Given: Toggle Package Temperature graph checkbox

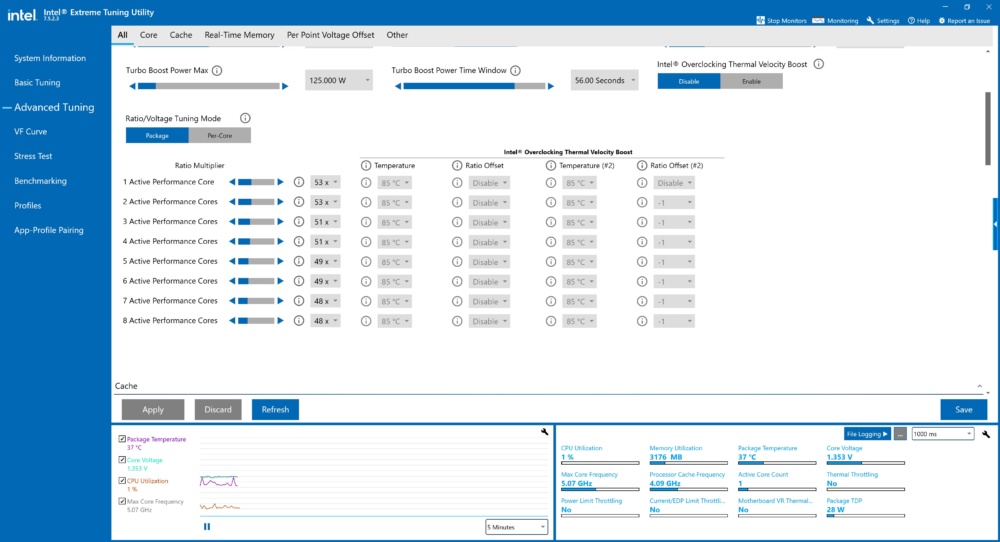Looking at the screenshot, I should pyautogui.click(x=122, y=439).
